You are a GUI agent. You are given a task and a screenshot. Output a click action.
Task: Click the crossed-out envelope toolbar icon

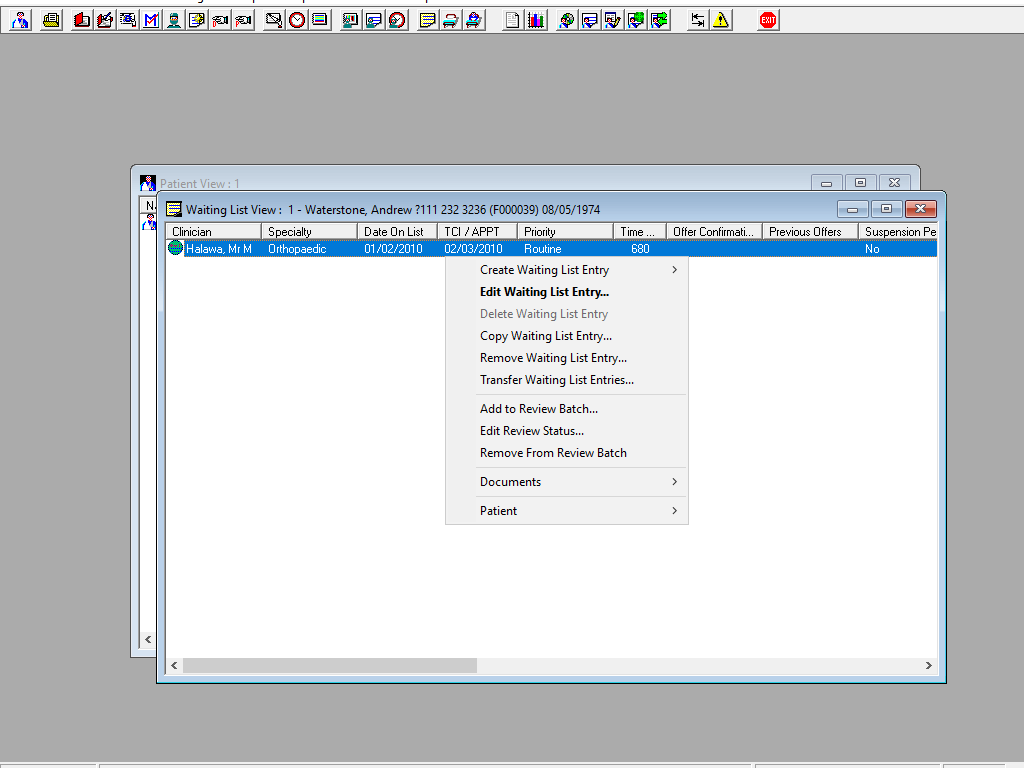pos(274,20)
